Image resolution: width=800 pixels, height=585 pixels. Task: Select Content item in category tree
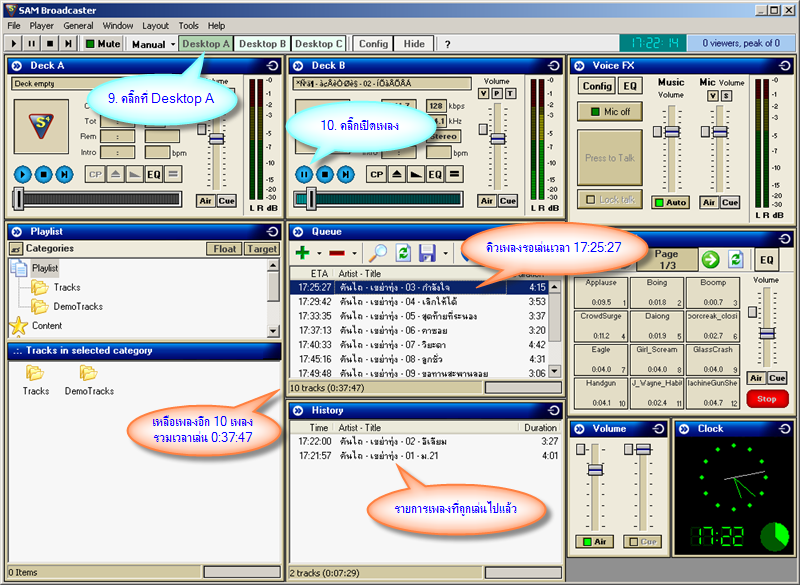pyautogui.click(x=47, y=325)
